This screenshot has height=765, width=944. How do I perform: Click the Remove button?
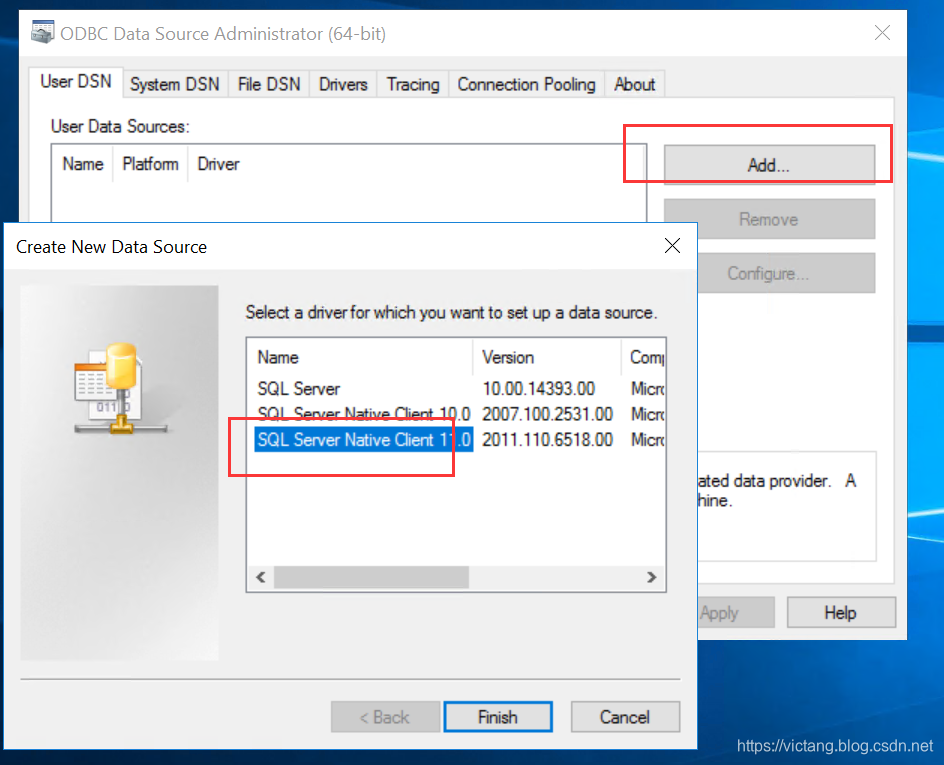769,219
